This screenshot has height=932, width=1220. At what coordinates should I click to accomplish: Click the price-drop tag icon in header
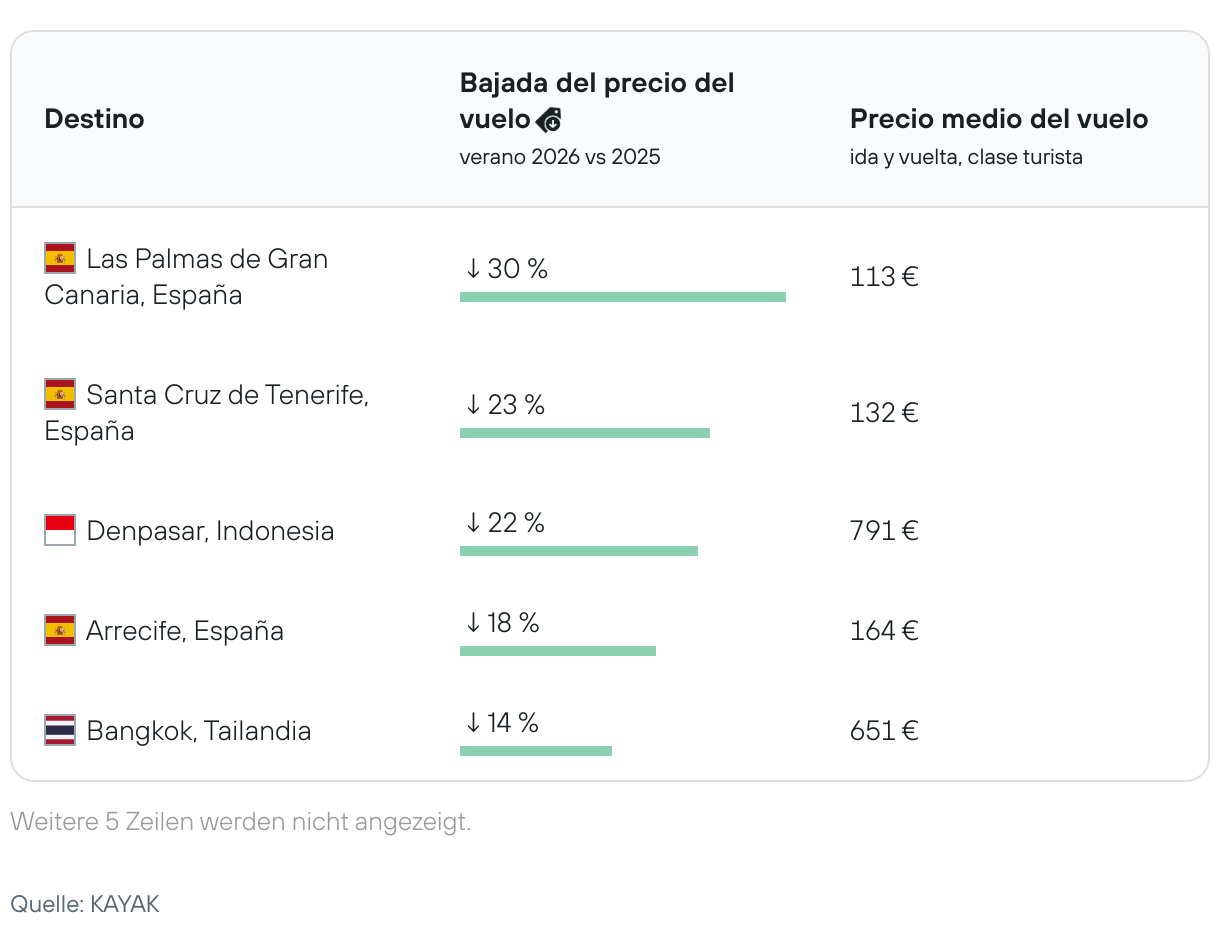tap(549, 120)
